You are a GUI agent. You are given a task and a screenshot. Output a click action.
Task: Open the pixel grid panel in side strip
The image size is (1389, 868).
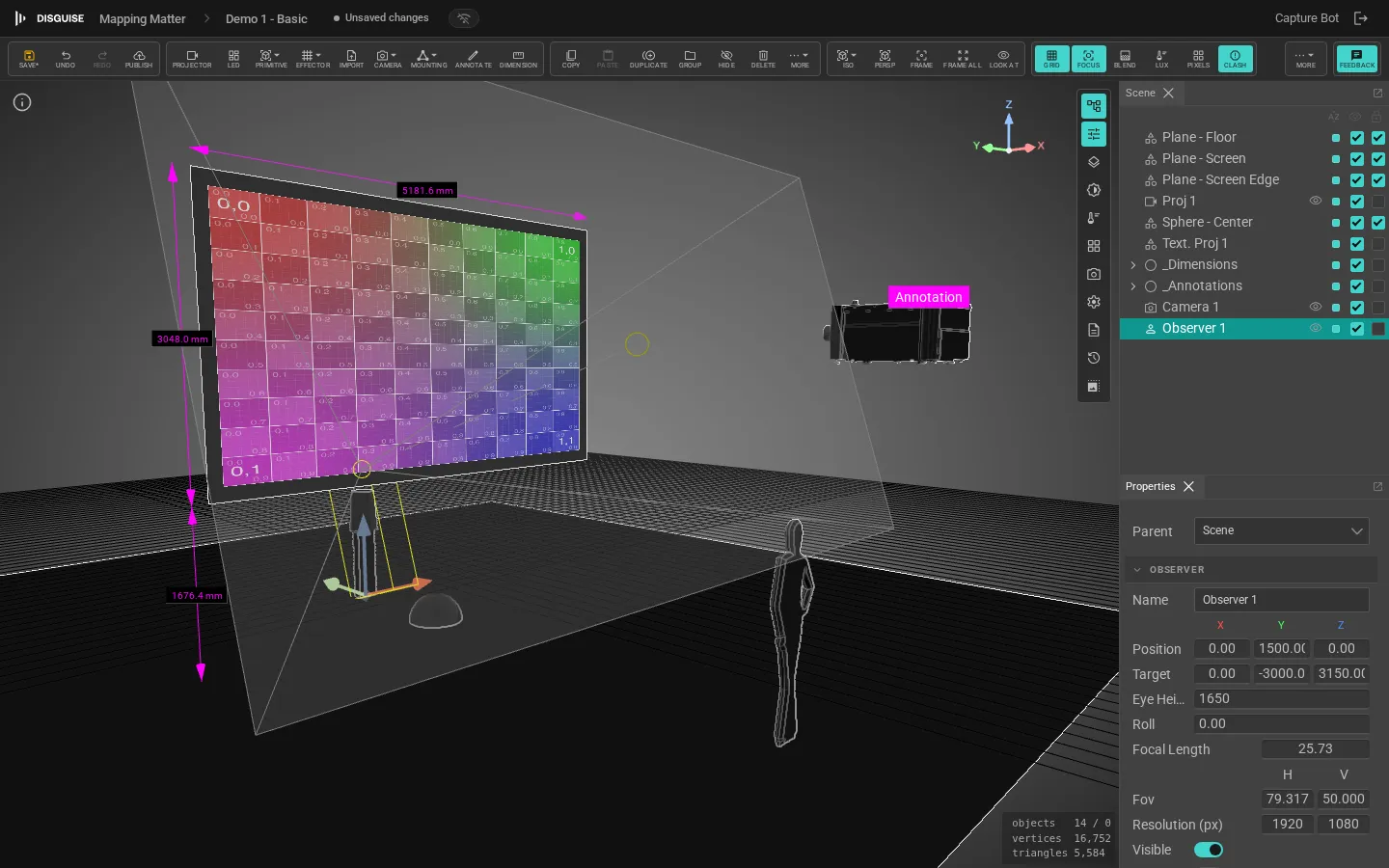1094,246
